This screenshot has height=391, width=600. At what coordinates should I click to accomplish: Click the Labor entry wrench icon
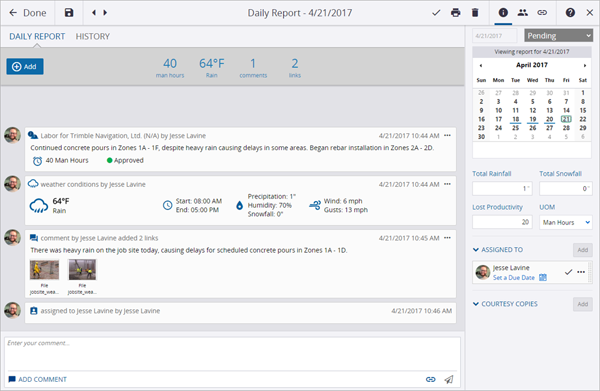[33, 135]
